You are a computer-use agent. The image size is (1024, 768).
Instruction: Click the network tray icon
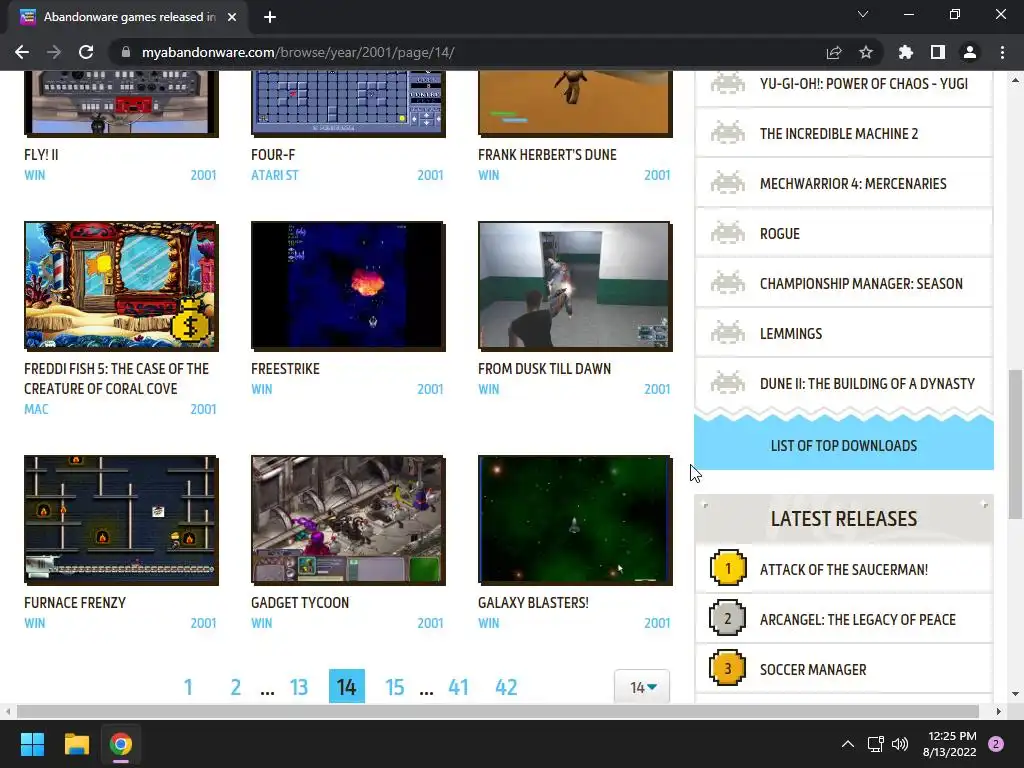(x=875, y=744)
